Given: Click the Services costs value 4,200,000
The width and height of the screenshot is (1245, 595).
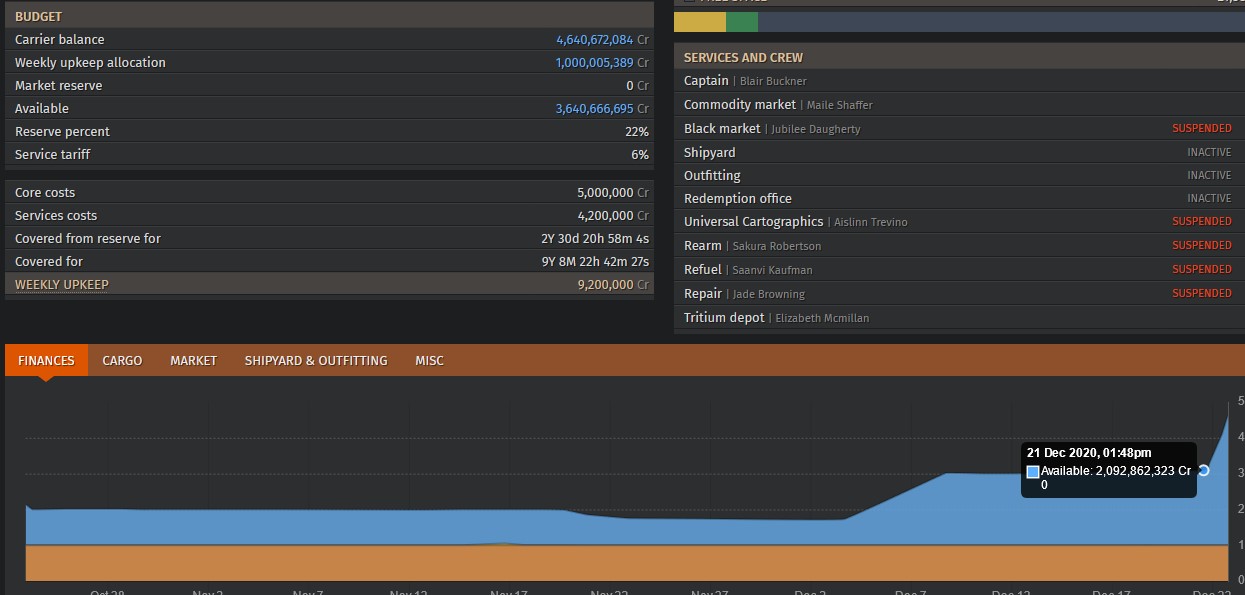Looking at the screenshot, I should pyautogui.click(x=605, y=216).
